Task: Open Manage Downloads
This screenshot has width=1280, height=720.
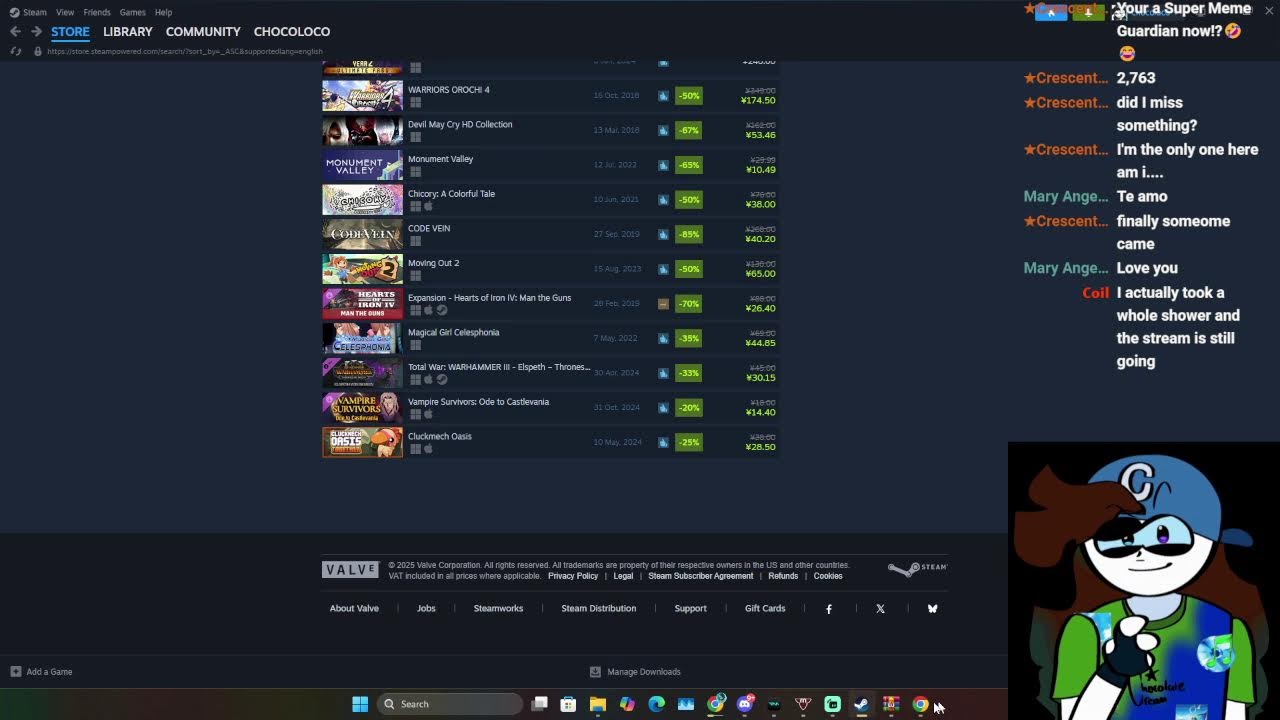Action: click(635, 672)
